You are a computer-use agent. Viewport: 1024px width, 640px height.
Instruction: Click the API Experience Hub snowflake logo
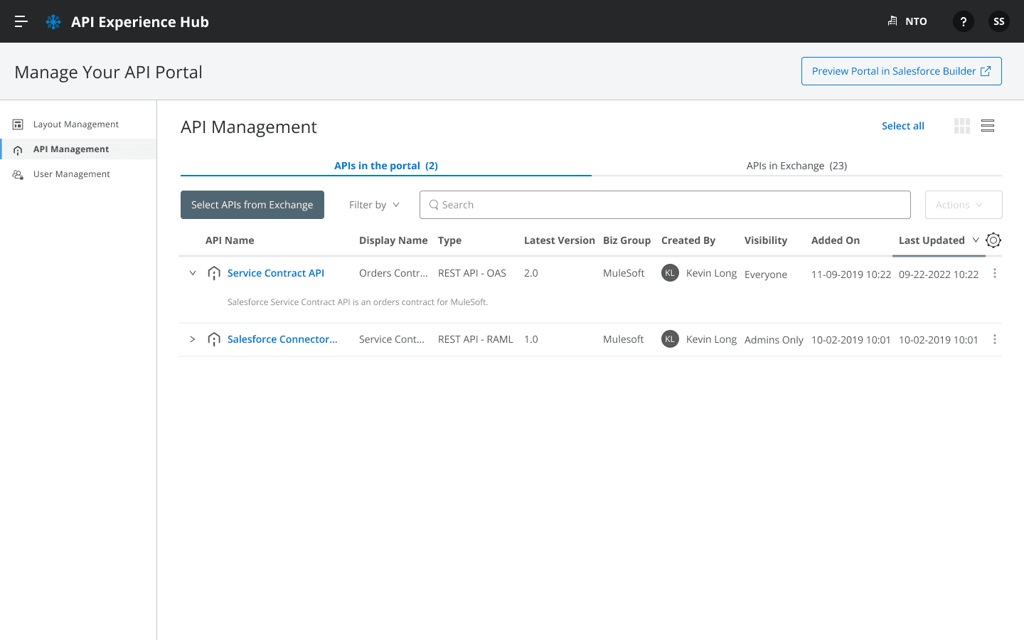point(53,22)
